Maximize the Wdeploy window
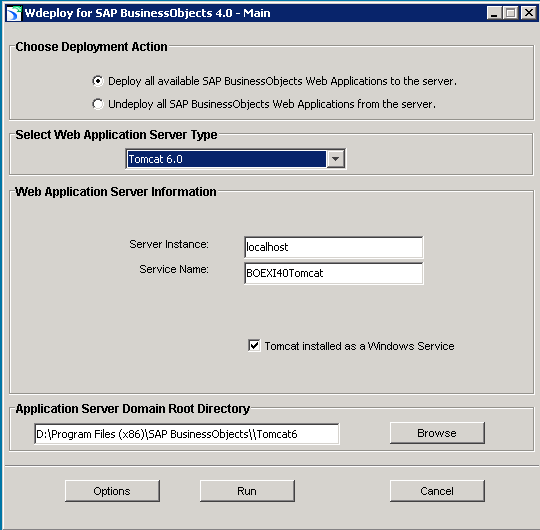This screenshot has width=540, height=530. click(x=511, y=13)
